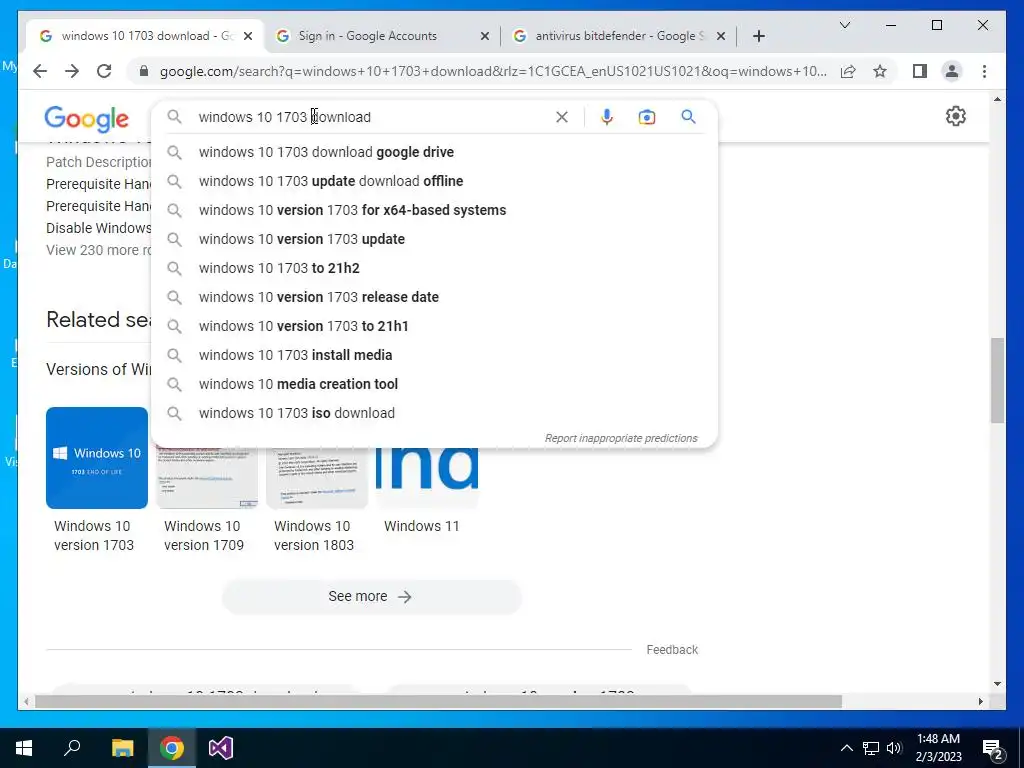Open Google quick settings gear
This screenshot has height=768, width=1024.
[x=955, y=116]
